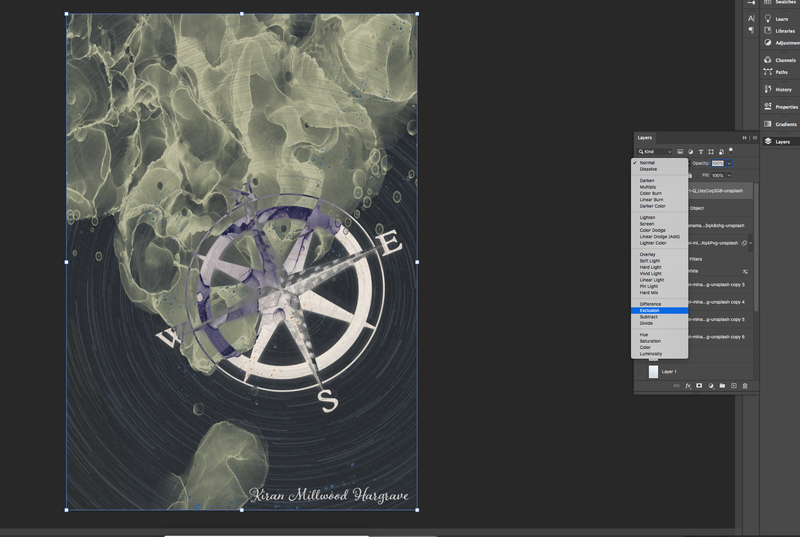Choose Hard Mix blend mode
Viewport: 800px width, 537px height.
[659, 292]
